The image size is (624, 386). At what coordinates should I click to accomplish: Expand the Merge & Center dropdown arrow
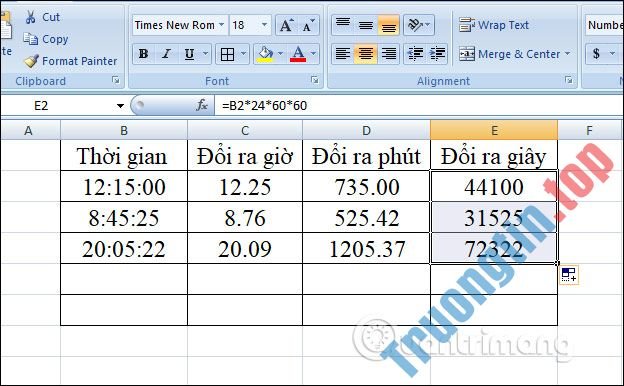tap(567, 54)
